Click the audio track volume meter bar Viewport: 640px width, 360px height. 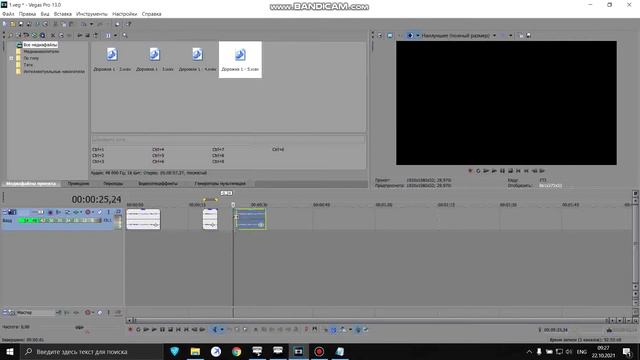tap(59, 220)
